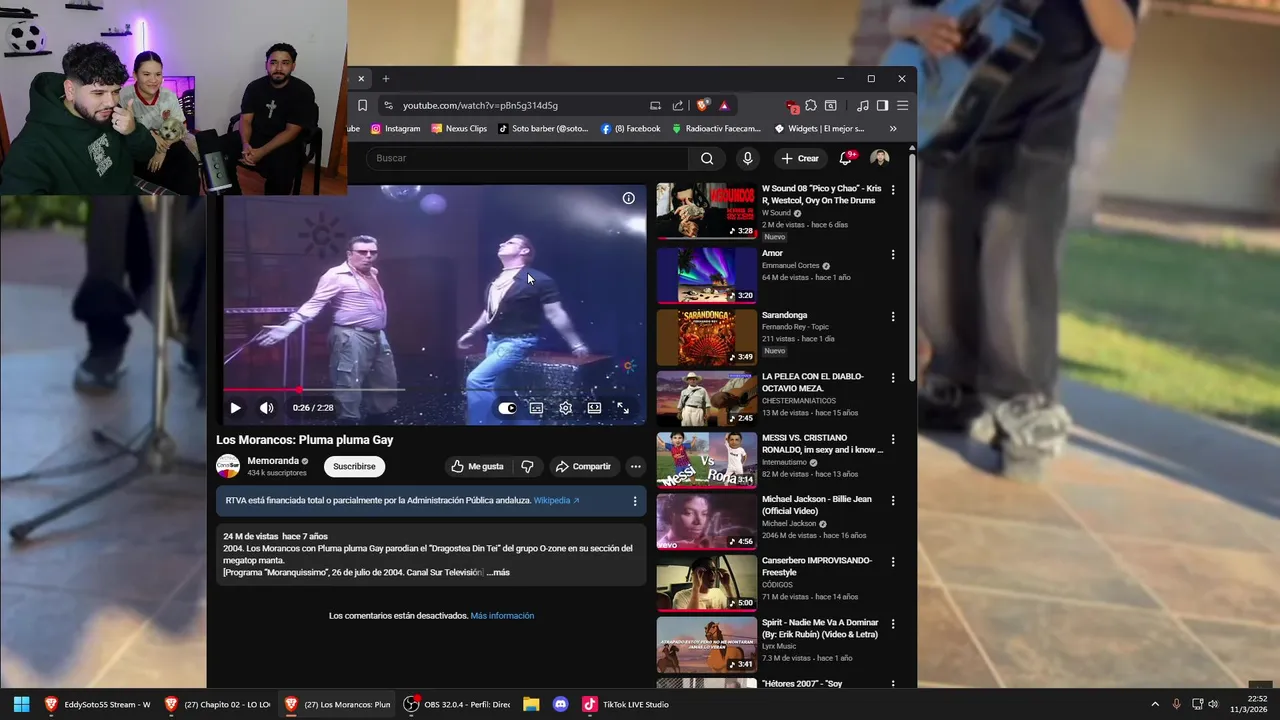
Task: Switch to TikTok LIVE Studio in taskbar
Action: (626, 704)
